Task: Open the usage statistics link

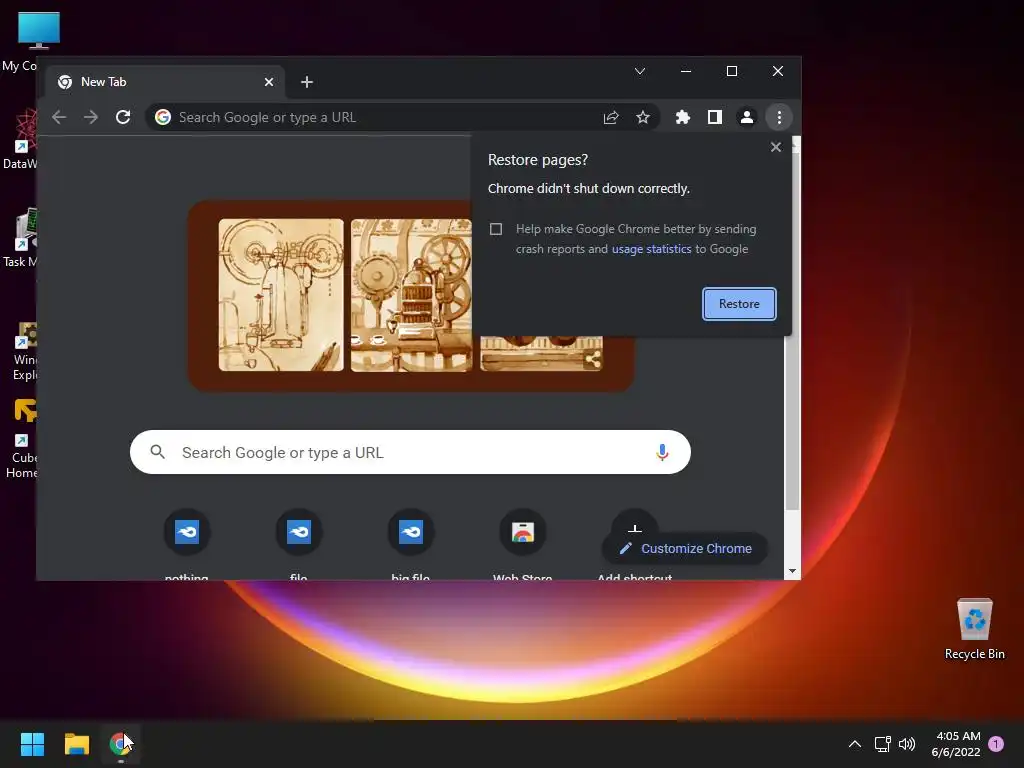Action: click(651, 249)
